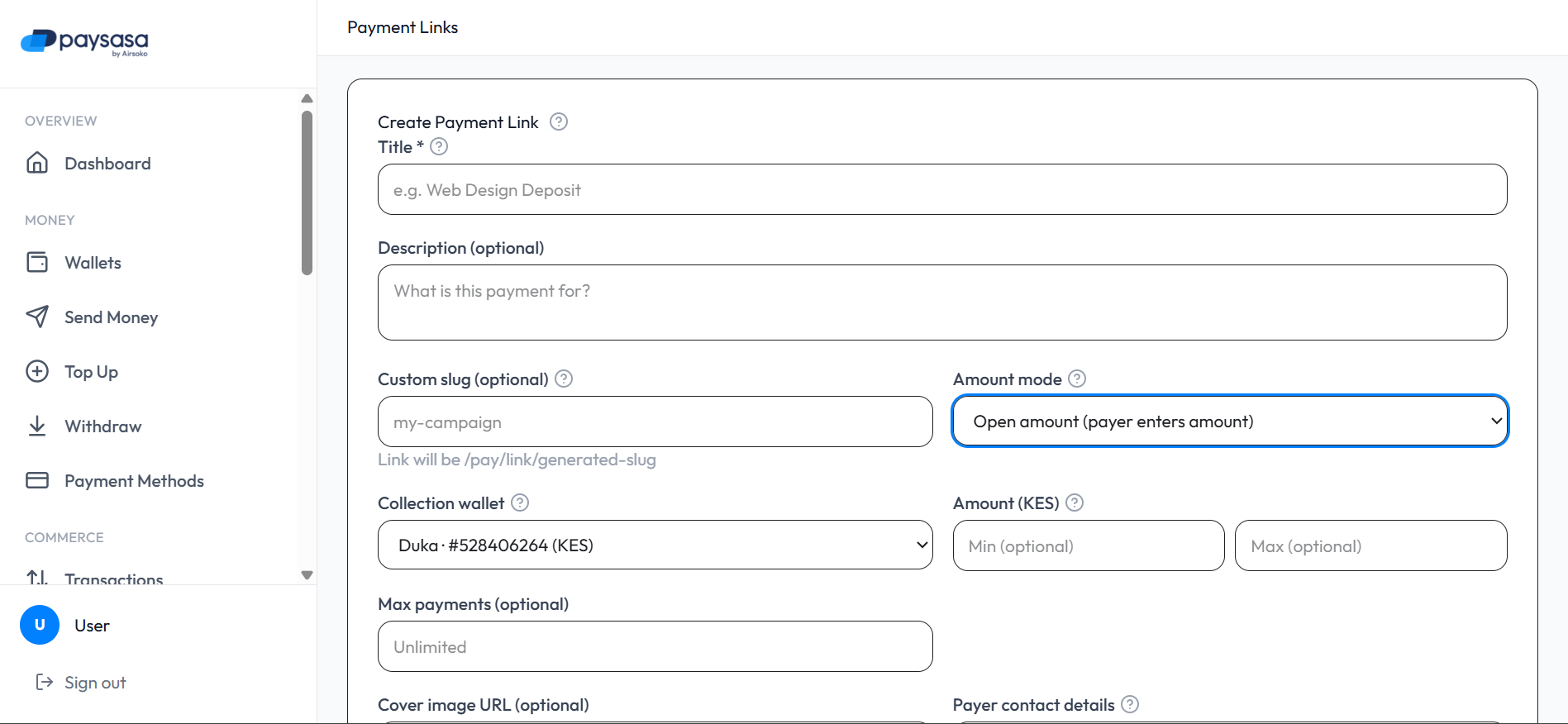The width and height of the screenshot is (1568, 724).
Task: Click help icon next to Amount (KES)
Action: pyautogui.click(x=1075, y=503)
